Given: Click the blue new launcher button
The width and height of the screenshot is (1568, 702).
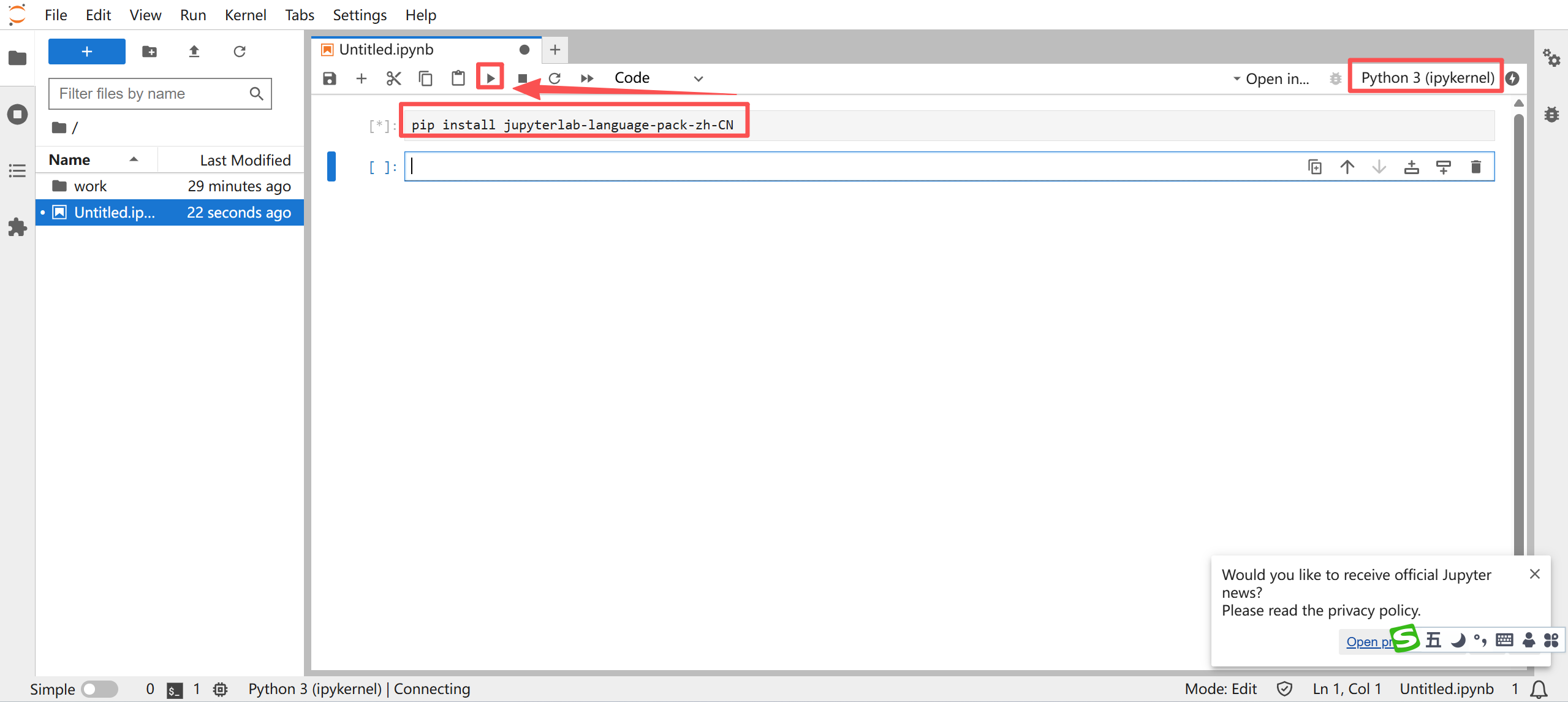Looking at the screenshot, I should pos(87,52).
